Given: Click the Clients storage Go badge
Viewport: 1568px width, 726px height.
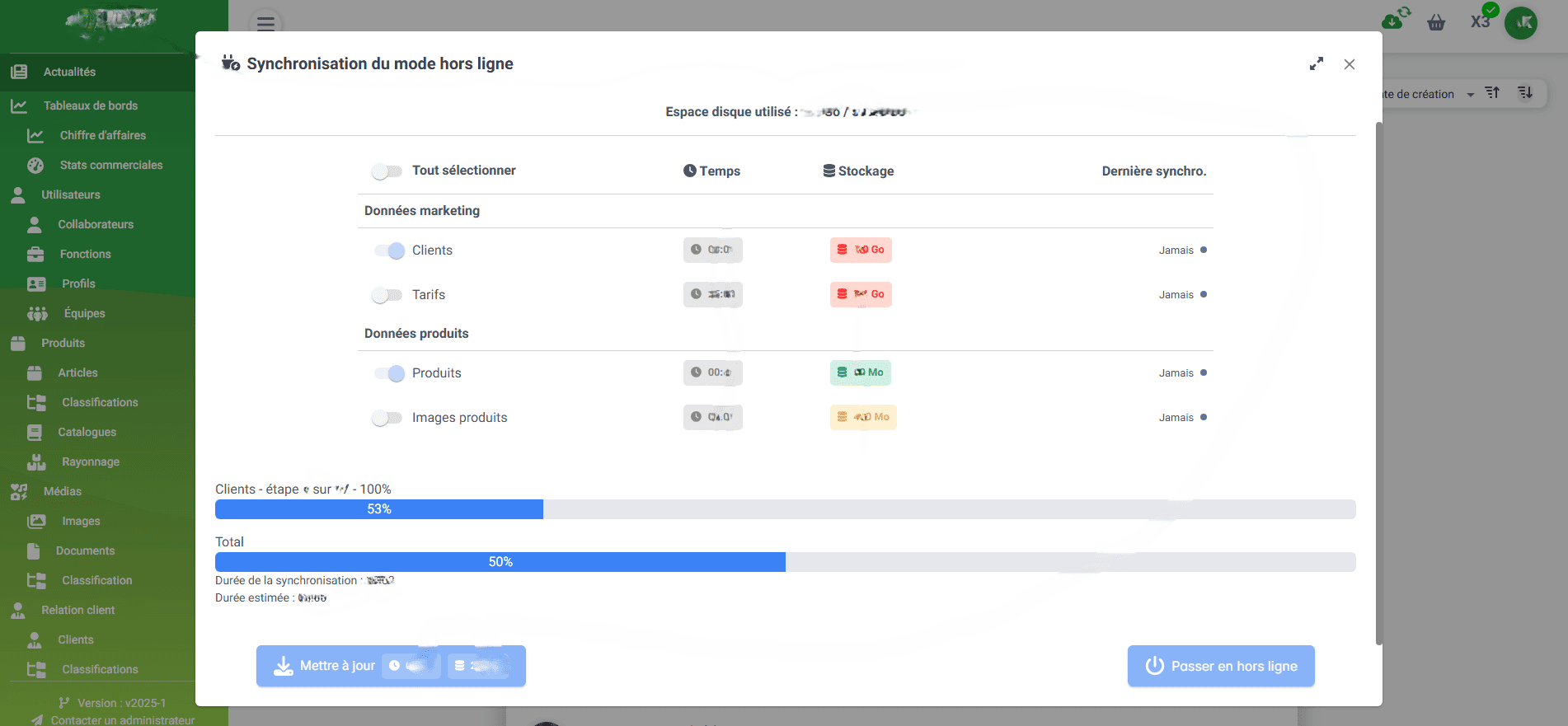Looking at the screenshot, I should tap(861, 250).
